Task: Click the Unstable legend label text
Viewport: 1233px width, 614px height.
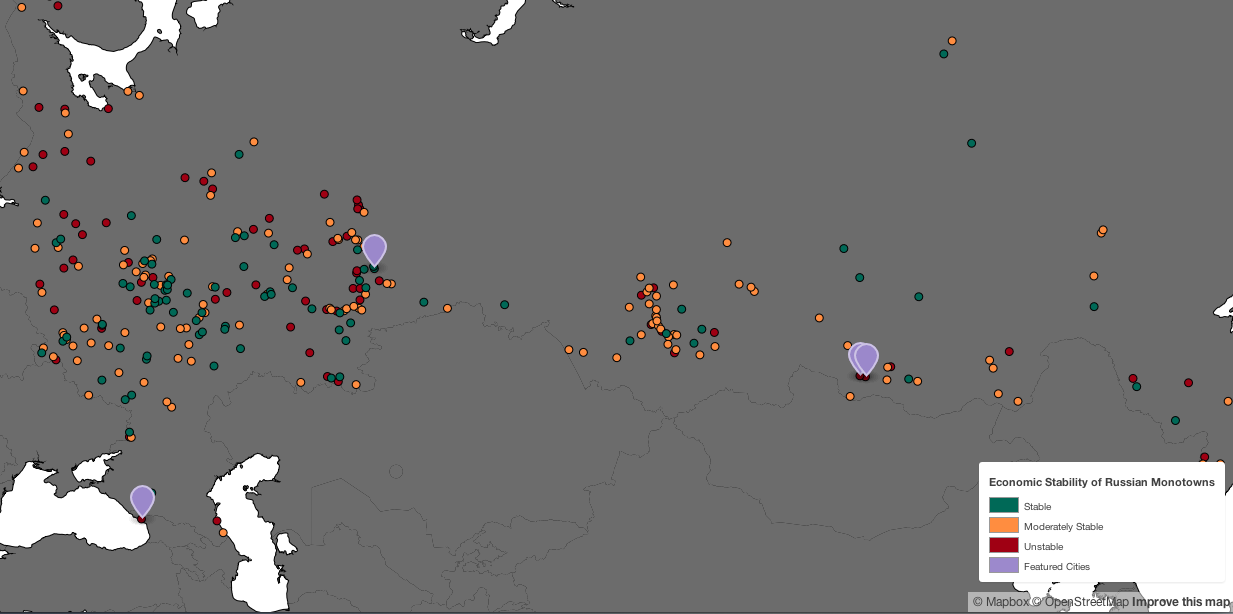Action: click(x=1043, y=546)
